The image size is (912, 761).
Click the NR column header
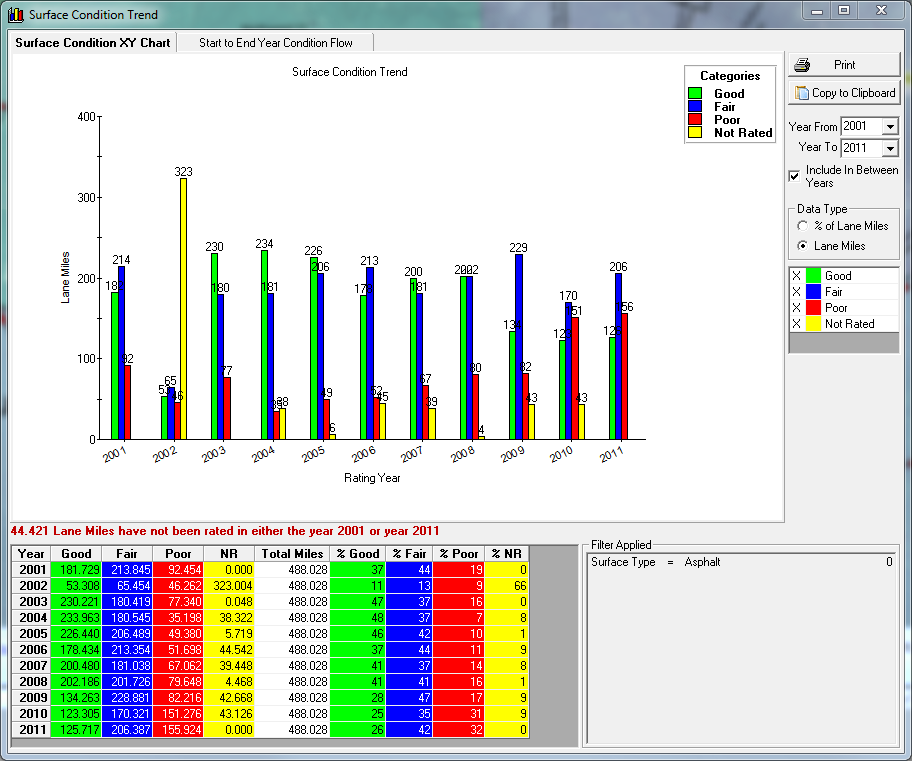tap(229, 554)
